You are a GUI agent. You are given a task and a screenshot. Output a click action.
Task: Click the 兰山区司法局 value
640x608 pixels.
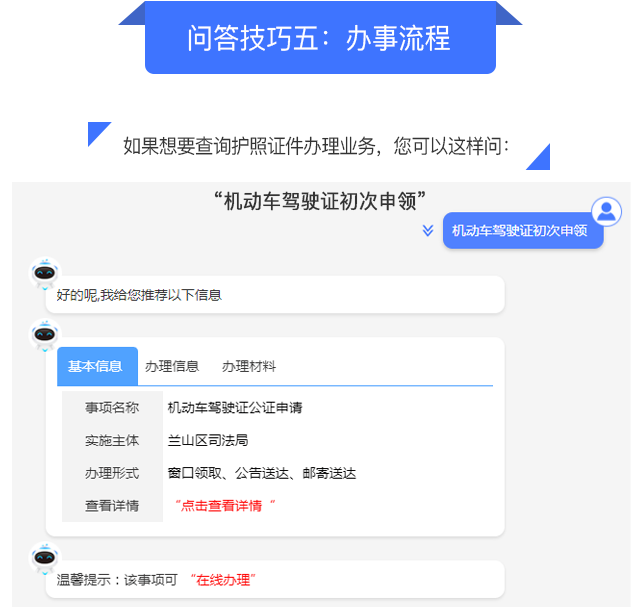click(x=208, y=440)
